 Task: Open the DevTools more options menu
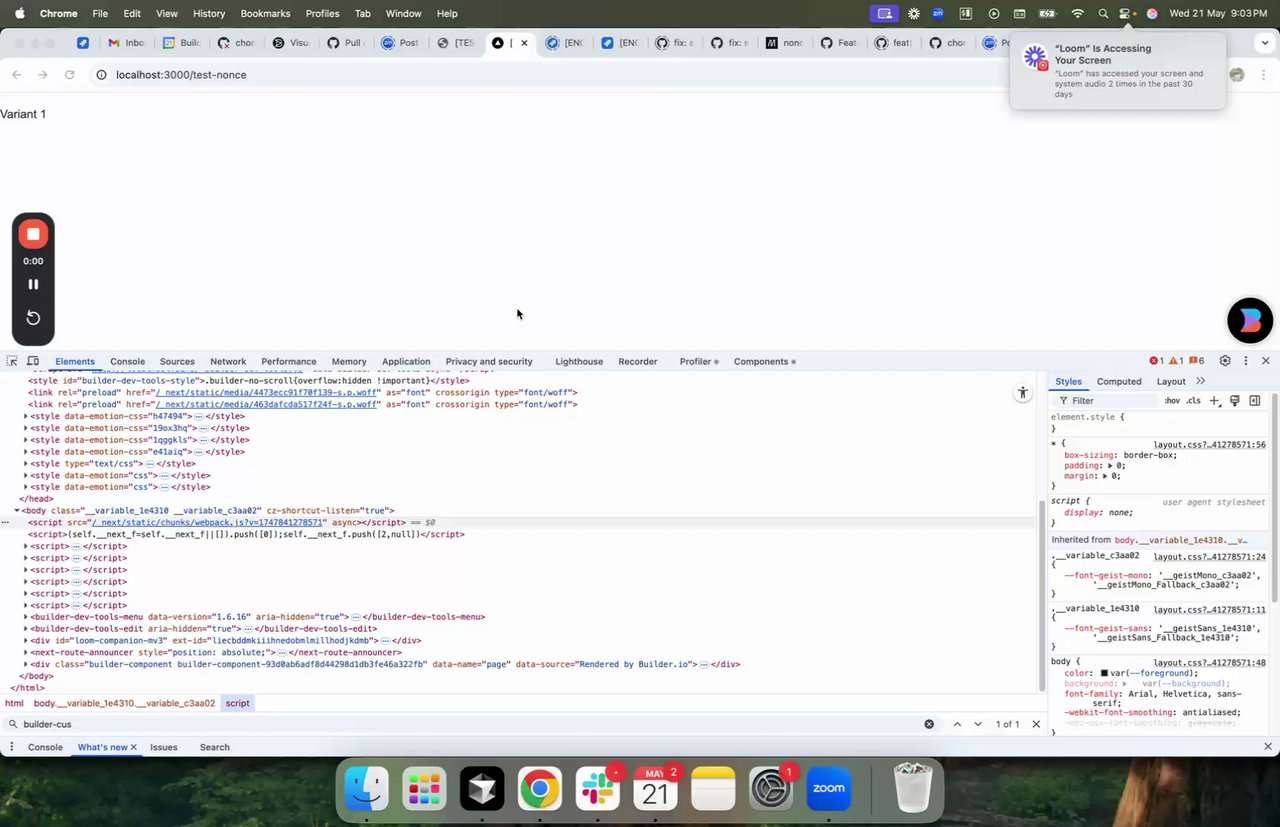1245,361
